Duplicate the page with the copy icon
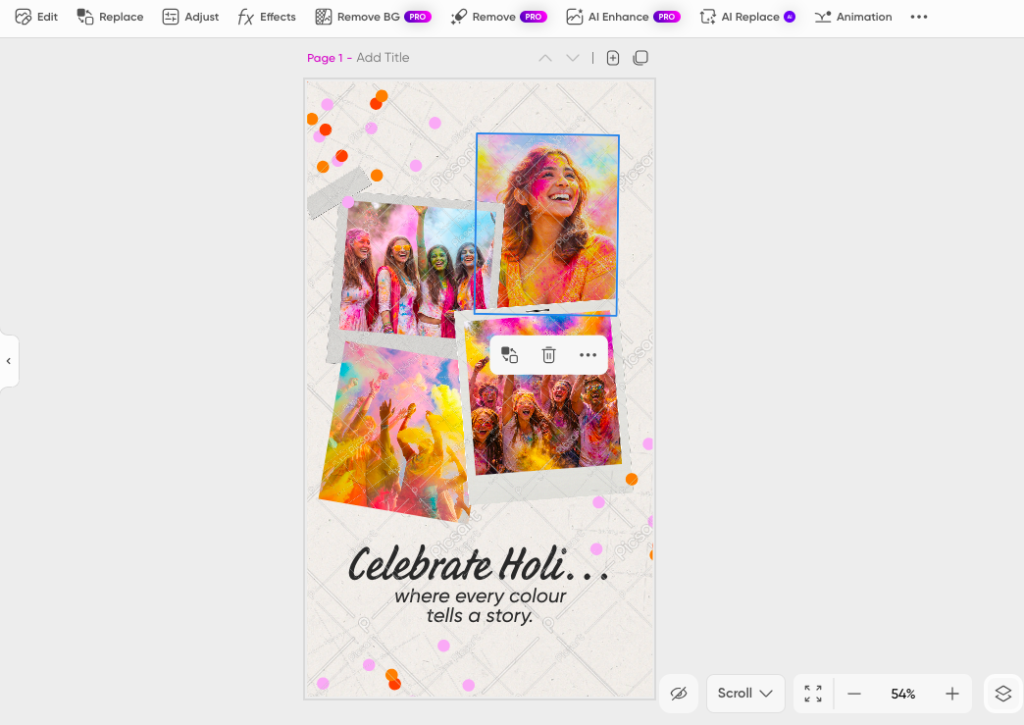 (x=641, y=58)
